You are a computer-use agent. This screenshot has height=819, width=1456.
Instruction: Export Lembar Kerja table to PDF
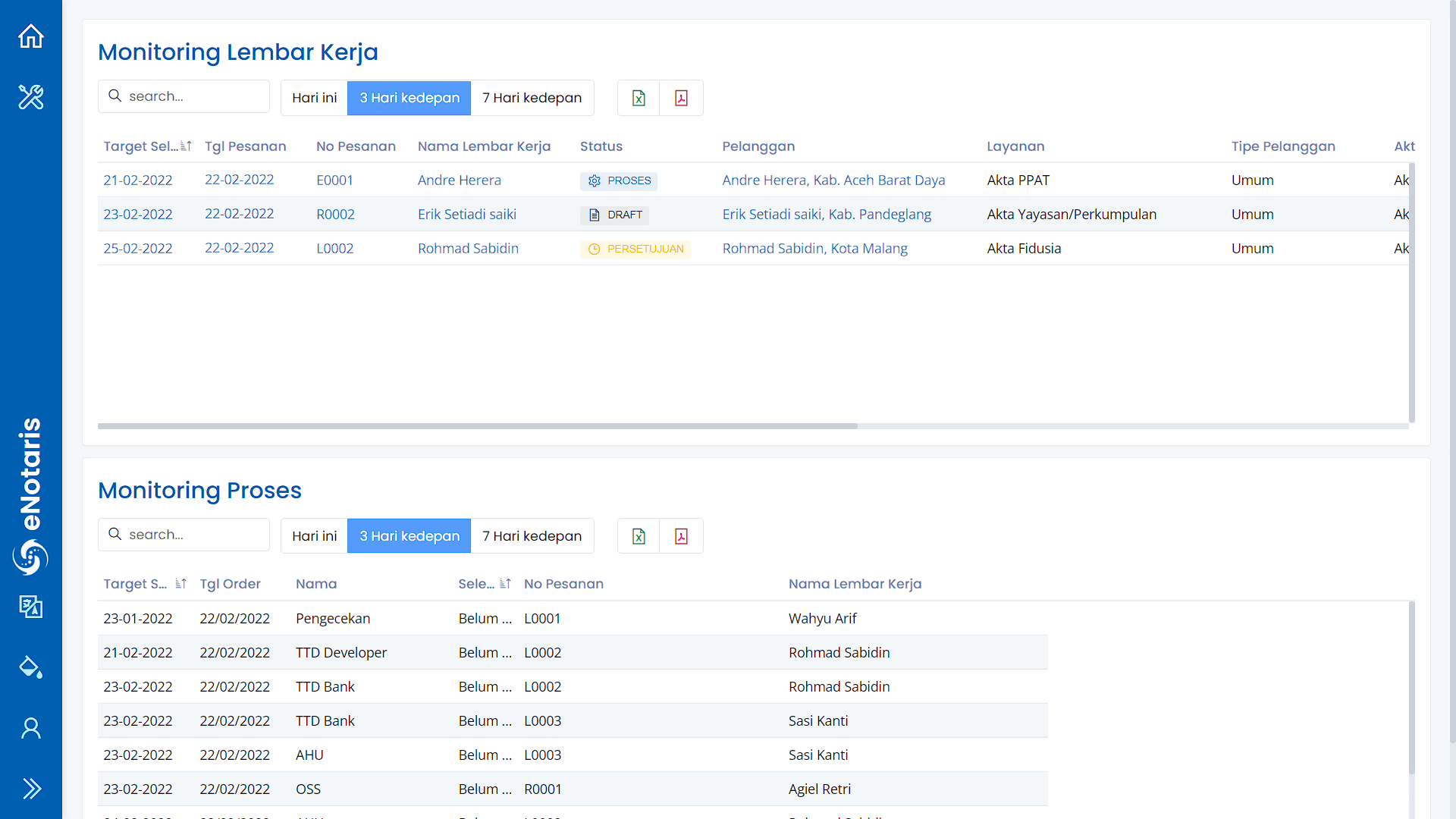coord(681,98)
